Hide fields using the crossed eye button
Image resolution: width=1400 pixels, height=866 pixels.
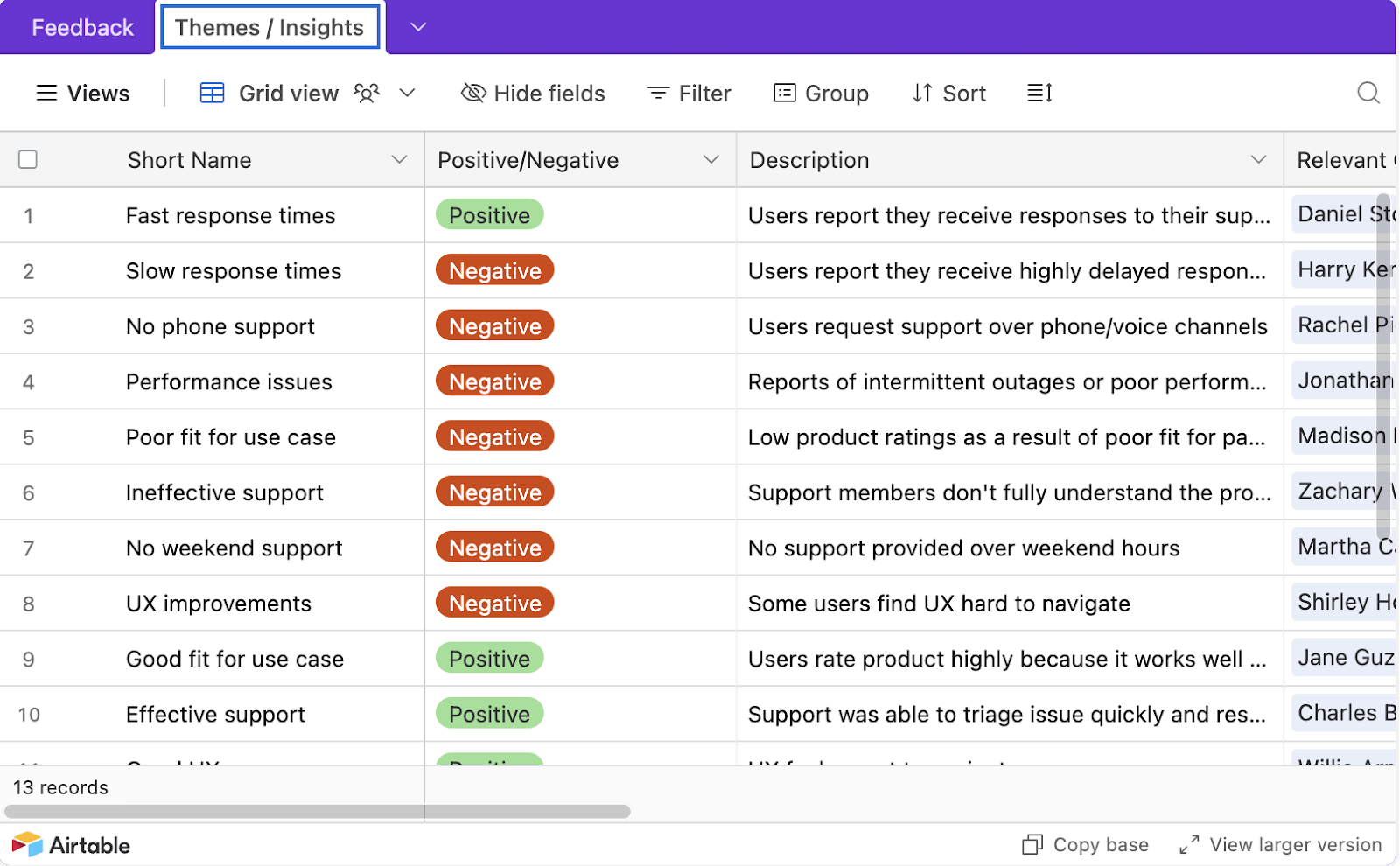[533, 93]
